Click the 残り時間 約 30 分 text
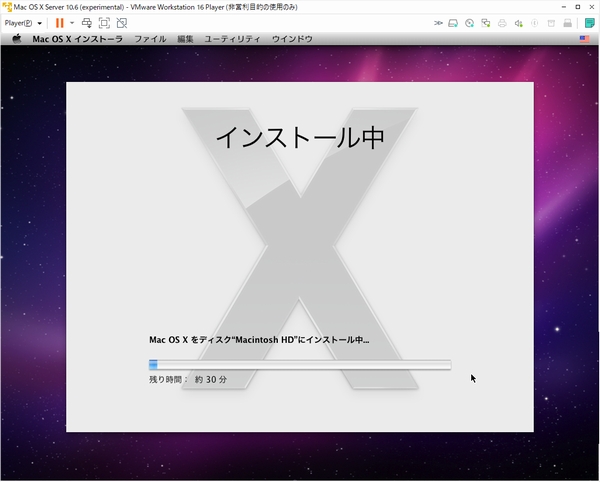The width and height of the screenshot is (600, 482). [x=188, y=379]
